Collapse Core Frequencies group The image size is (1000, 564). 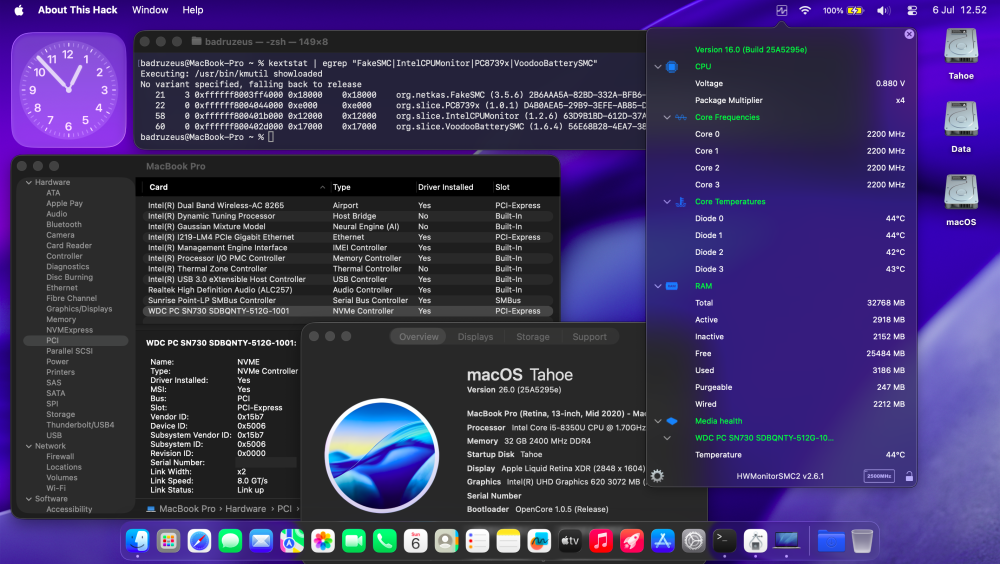[x=666, y=117]
